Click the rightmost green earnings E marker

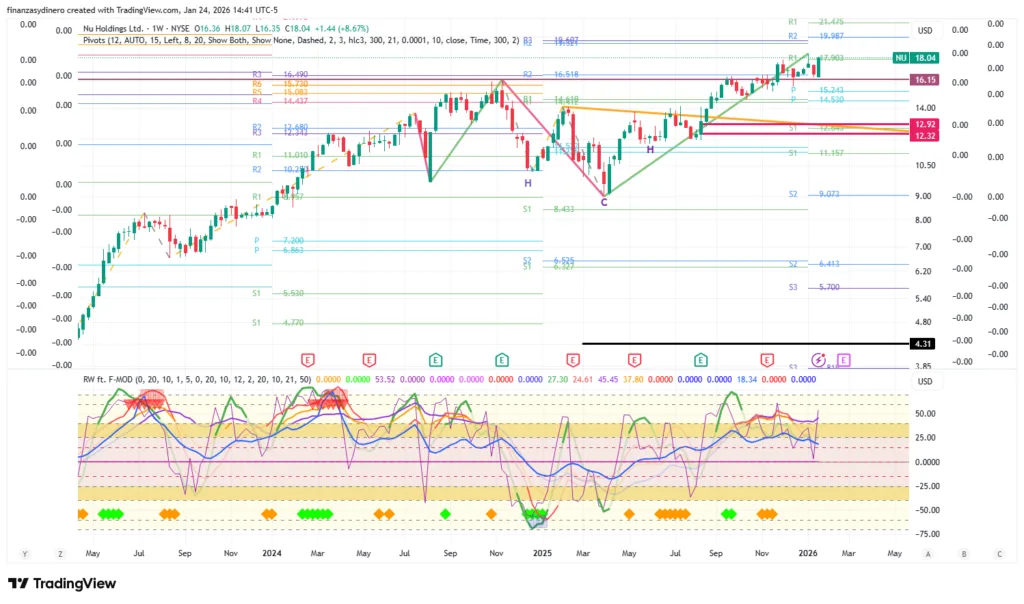tap(702, 359)
